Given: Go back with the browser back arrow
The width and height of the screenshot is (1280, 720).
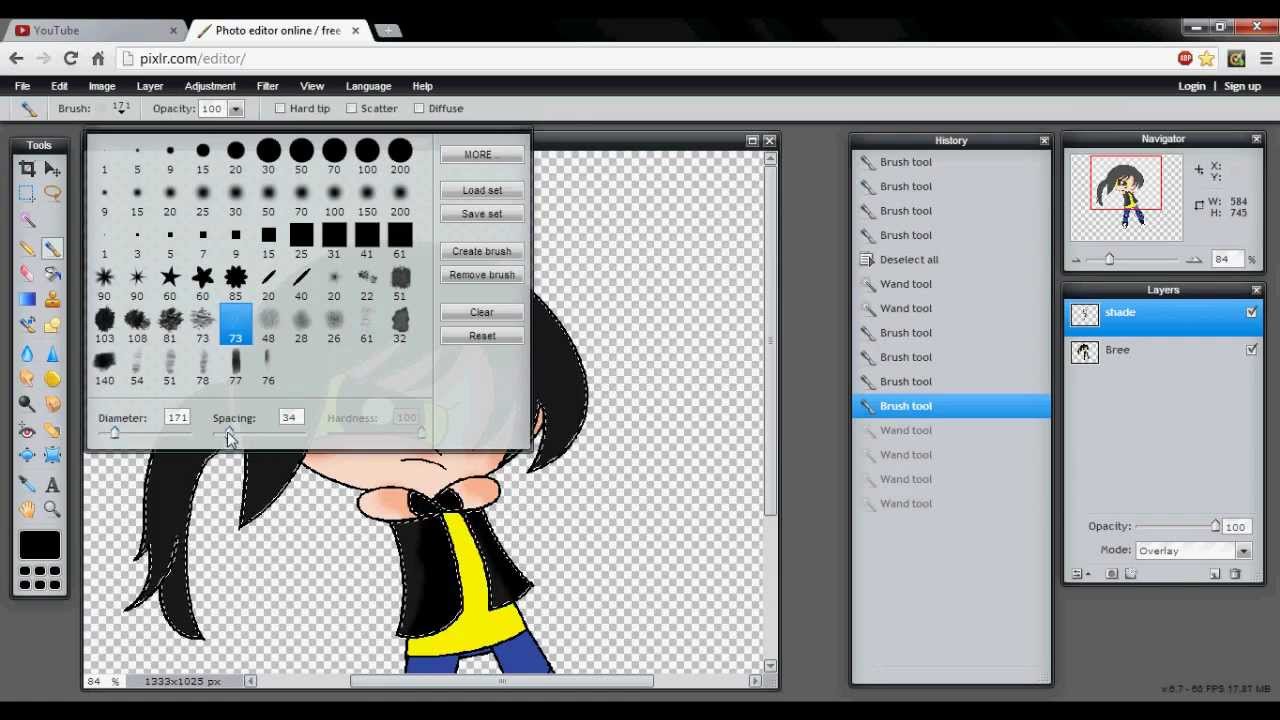Looking at the screenshot, I should tap(17, 58).
